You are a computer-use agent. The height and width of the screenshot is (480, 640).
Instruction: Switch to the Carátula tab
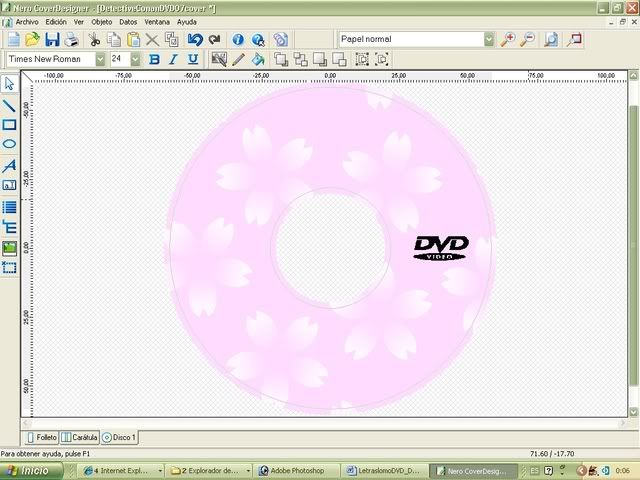[80, 437]
